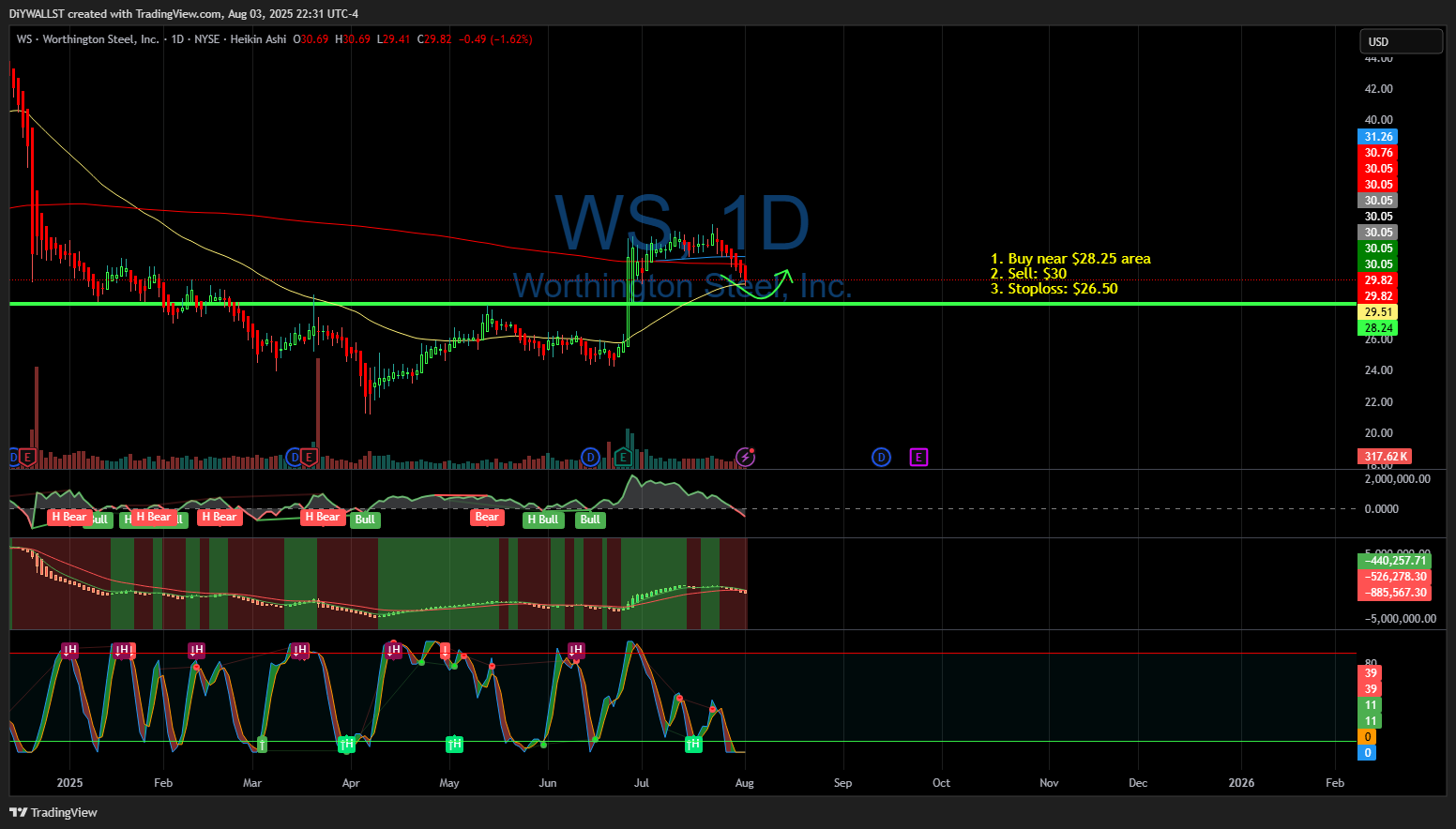Click the maroon ↓H marker in mid-April
1456x829 pixels.
pyautogui.click(x=393, y=650)
